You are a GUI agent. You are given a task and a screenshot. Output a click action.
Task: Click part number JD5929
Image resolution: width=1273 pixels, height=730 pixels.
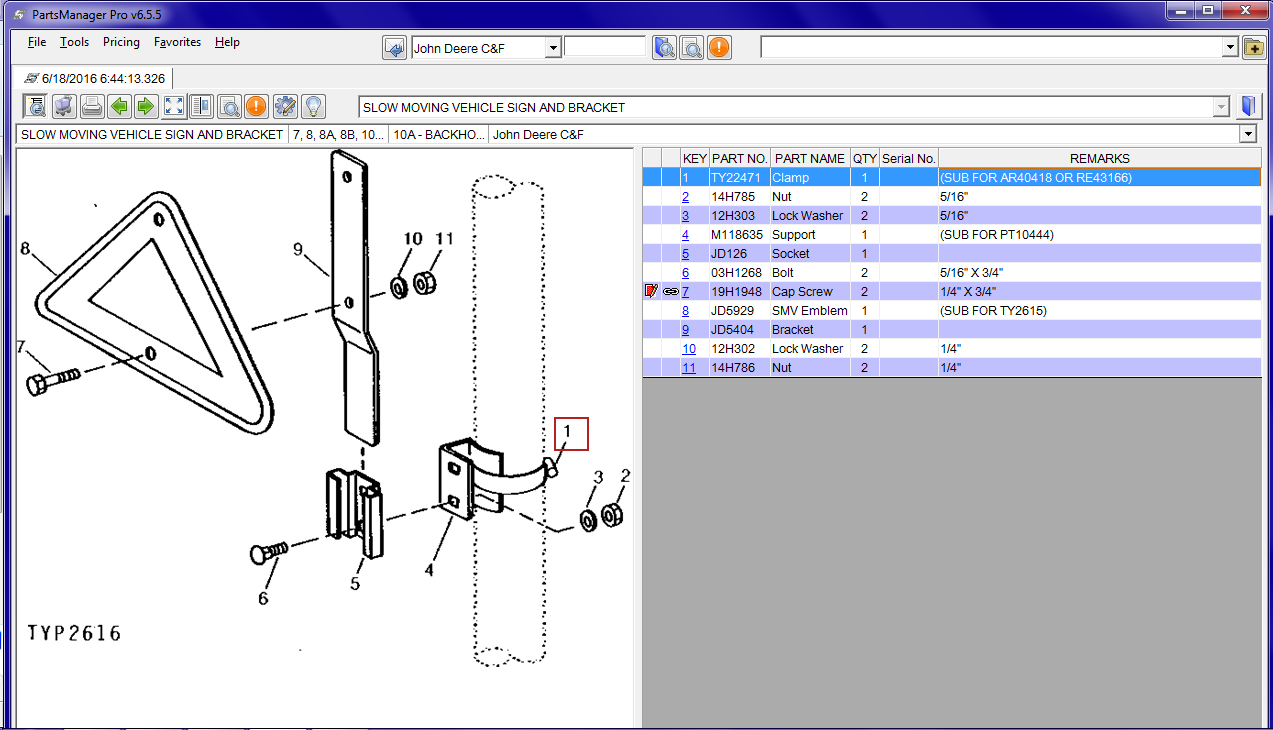[731, 311]
